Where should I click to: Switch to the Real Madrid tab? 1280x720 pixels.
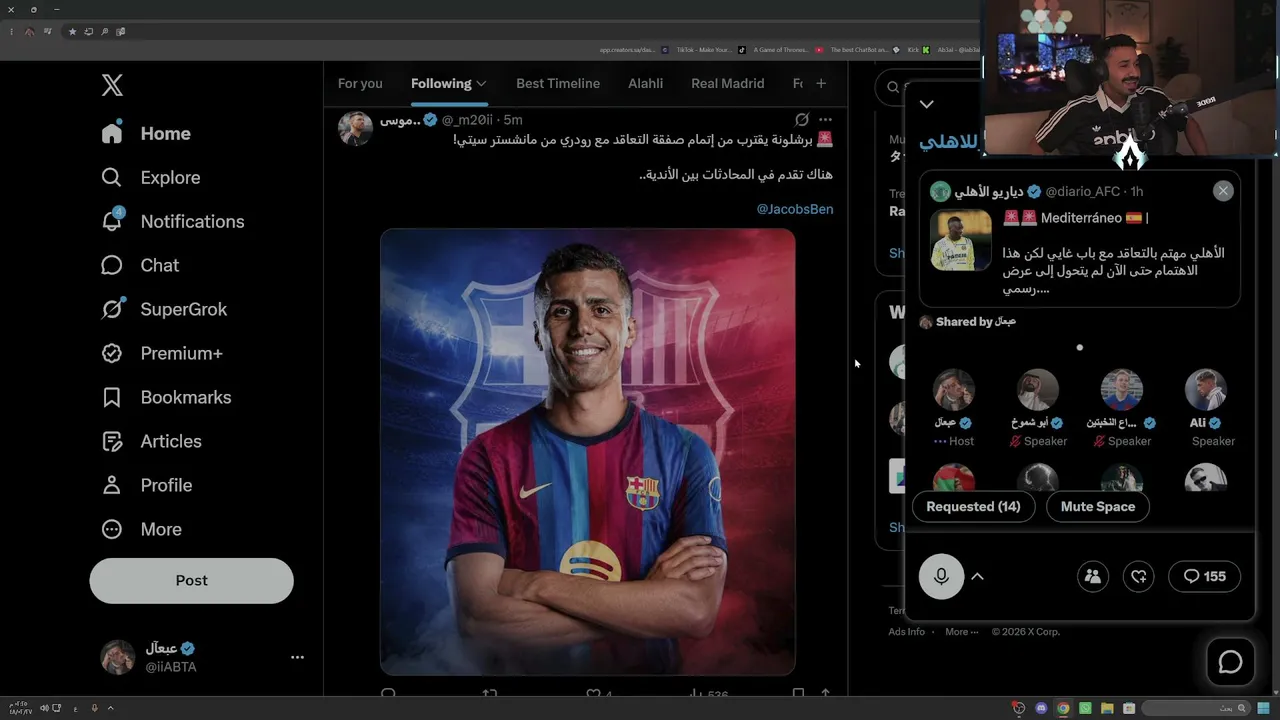[727, 83]
